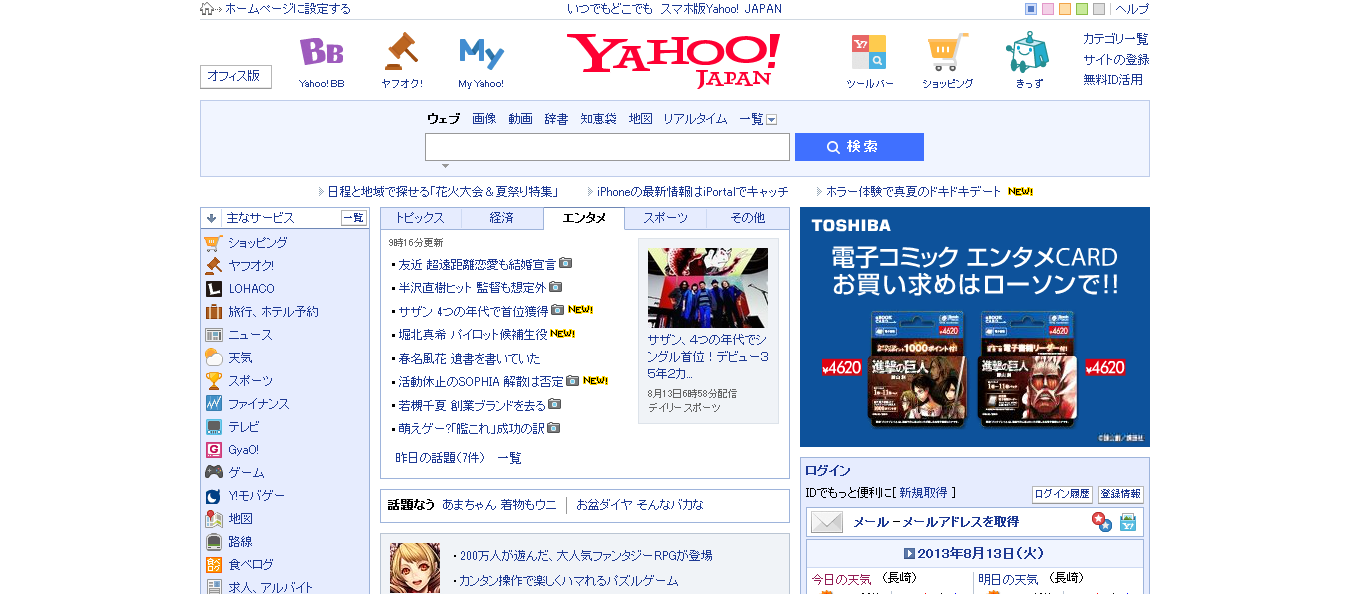
Task: Click the ログイン履歴 button
Action: (x=1062, y=494)
